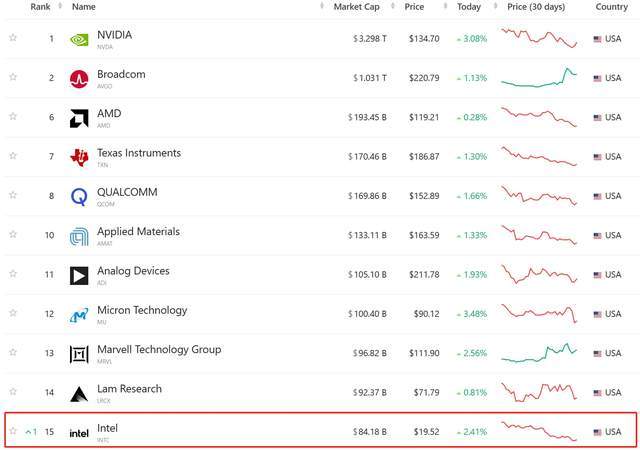The height and width of the screenshot is (450, 640).
Task: Toggle favorite star for Lam Research
Action: [13, 391]
